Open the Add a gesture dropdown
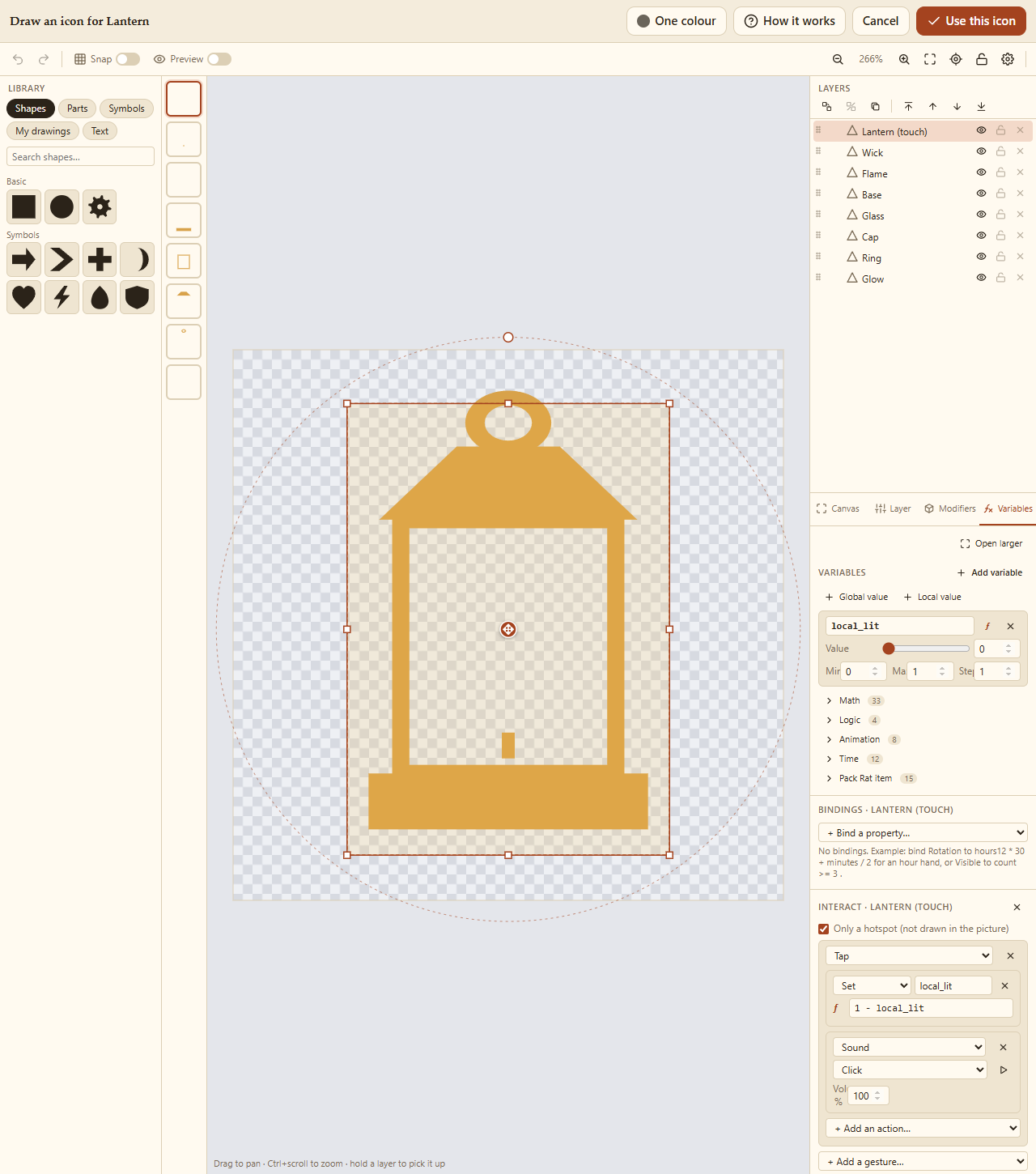Screen dimensions: 1036x1174 coord(923,1161)
